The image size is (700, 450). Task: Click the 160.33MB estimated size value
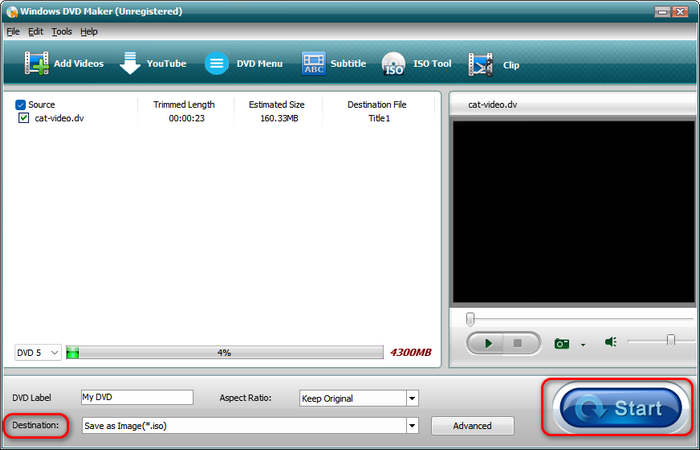pos(279,118)
